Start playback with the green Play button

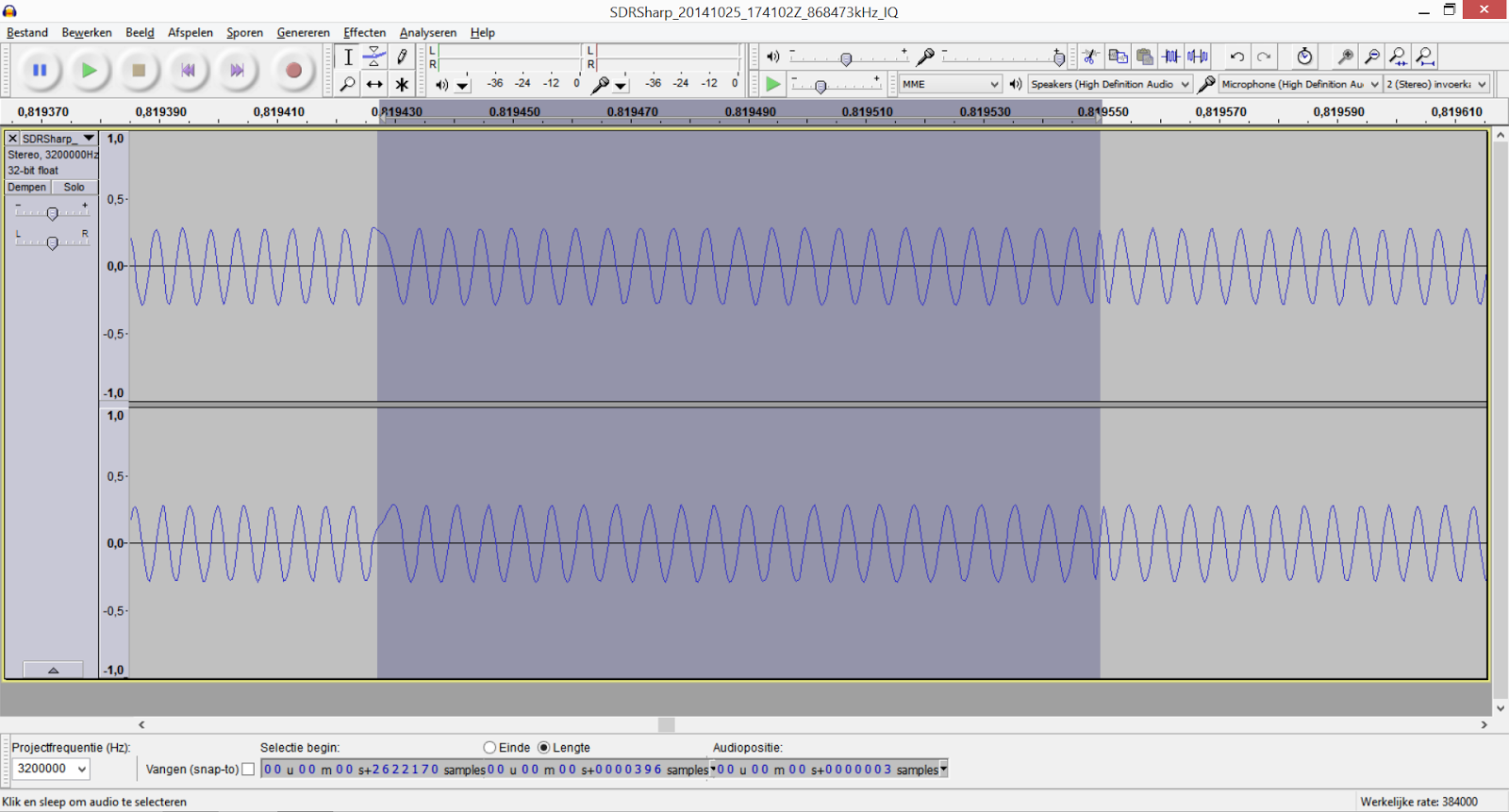coord(89,70)
